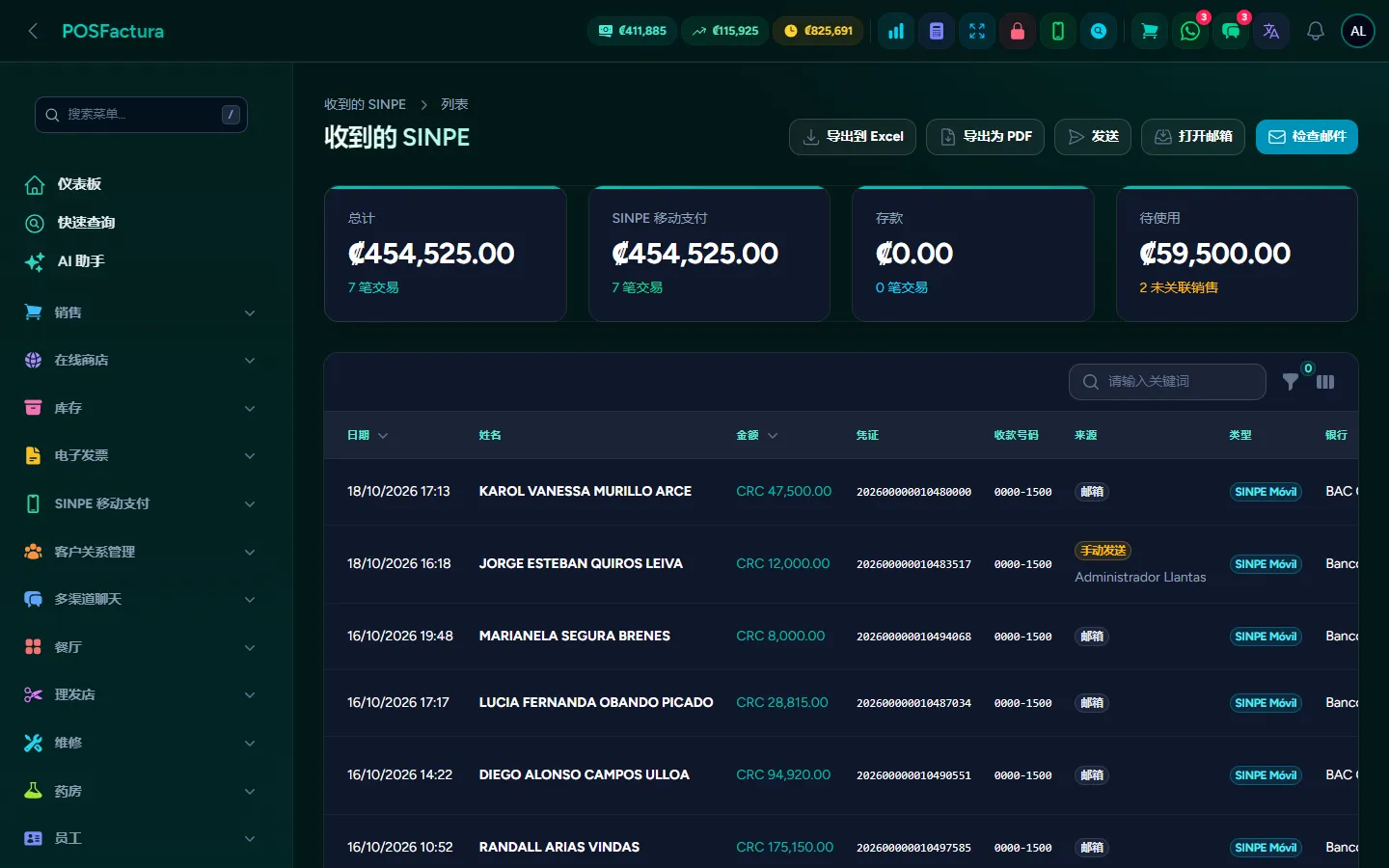Click the 导出到 Excel button
The height and width of the screenshot is (868, 1389).
pyautogui.click(x=853, y=137)
